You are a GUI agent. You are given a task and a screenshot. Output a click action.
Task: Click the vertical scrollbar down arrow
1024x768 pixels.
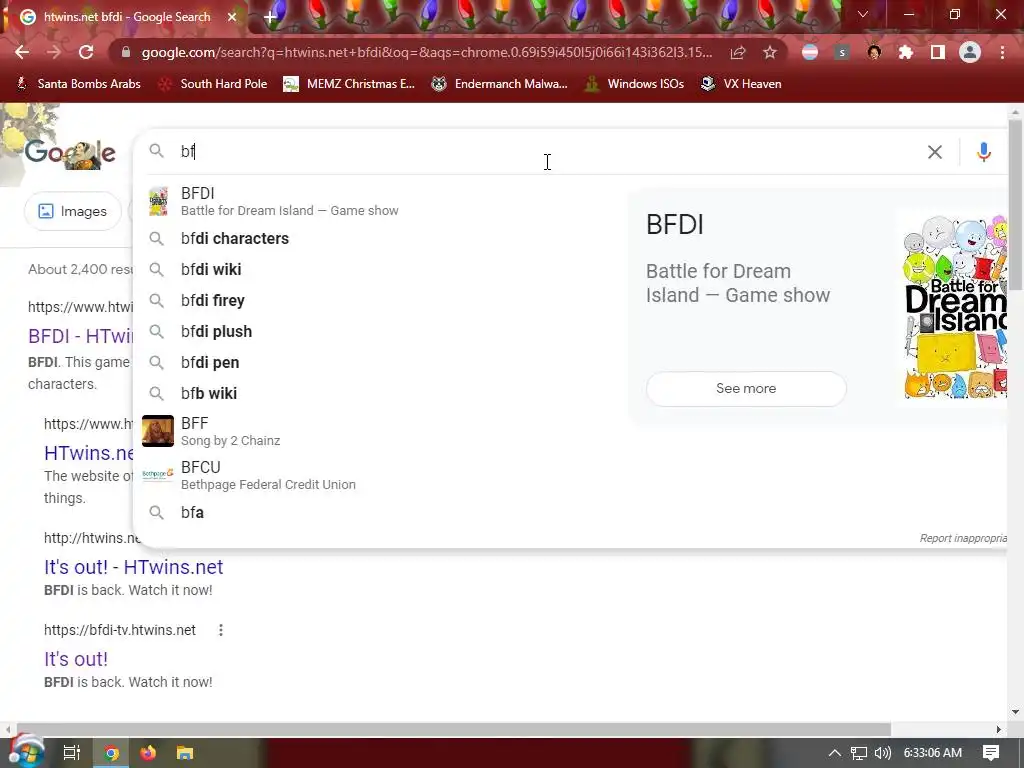pyautogui.click(x=1015, y=711)
